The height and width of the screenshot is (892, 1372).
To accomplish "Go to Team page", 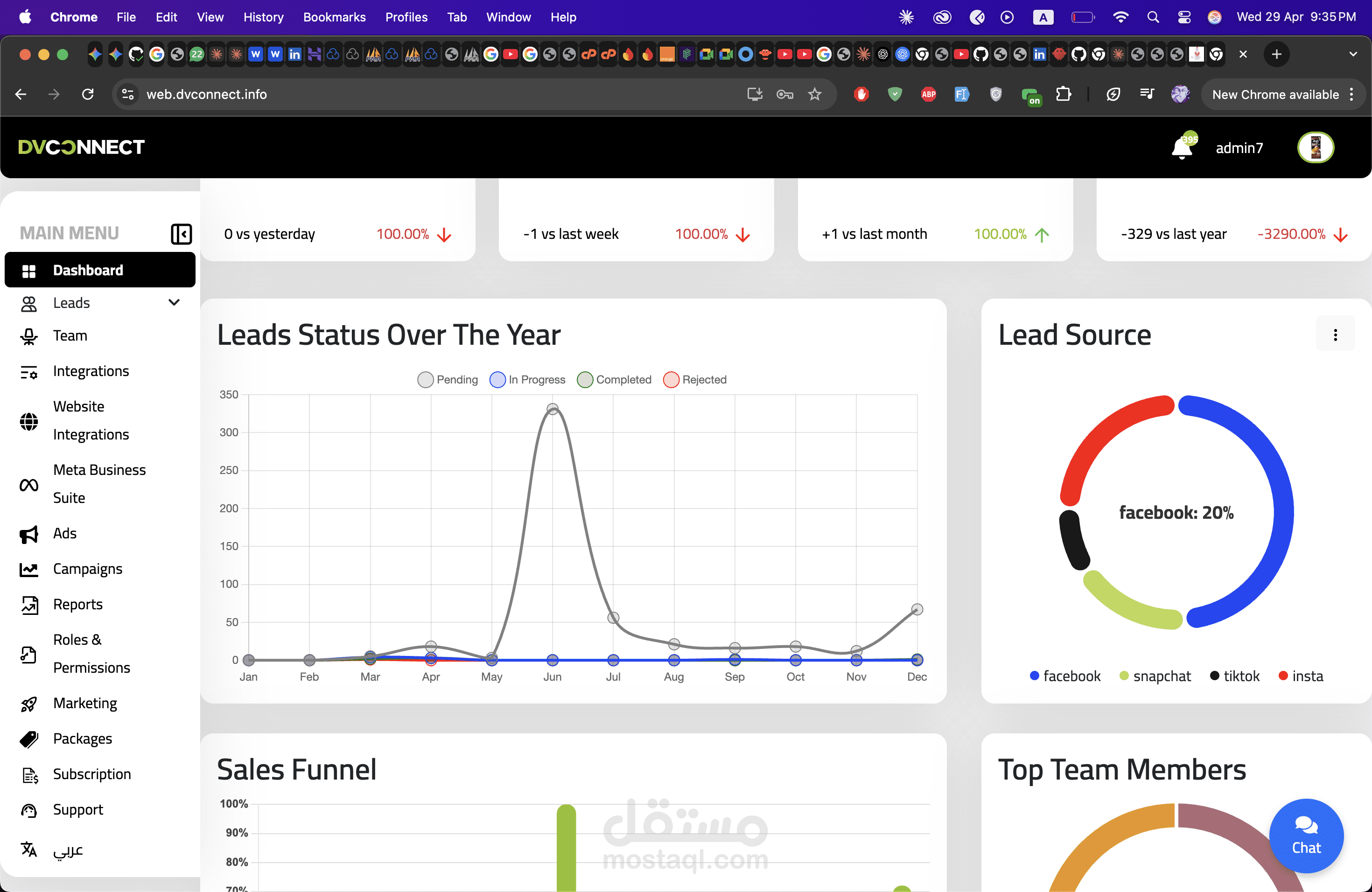I will click(x=70, y=336).
